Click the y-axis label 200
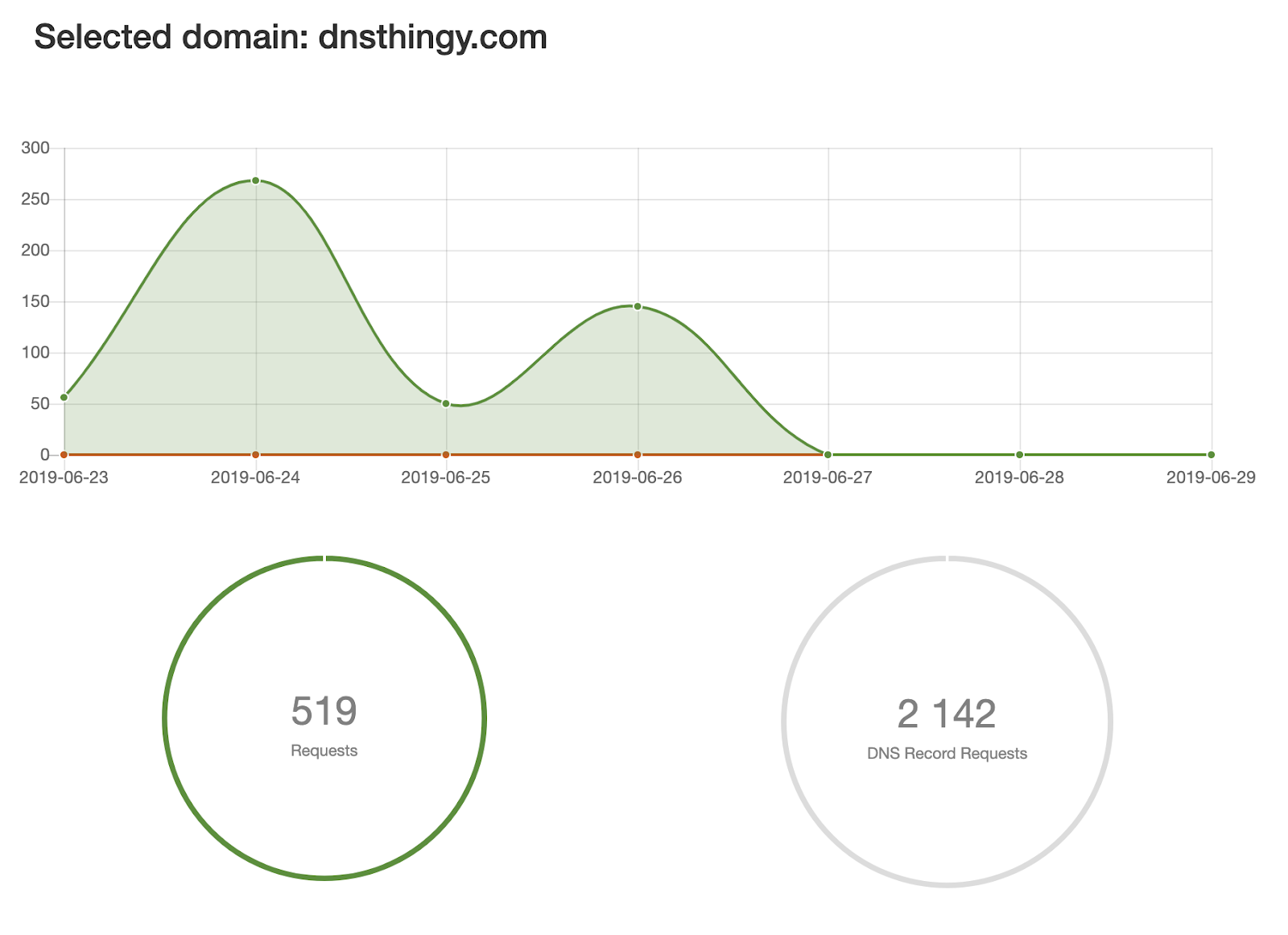 tap(35, 250)
